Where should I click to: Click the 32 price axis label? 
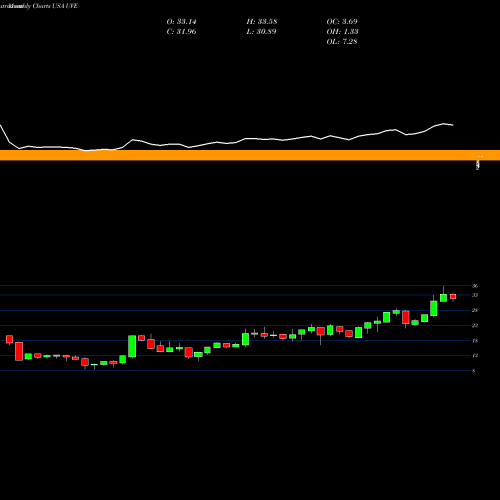pyautogui.click(x=475, y=295)
